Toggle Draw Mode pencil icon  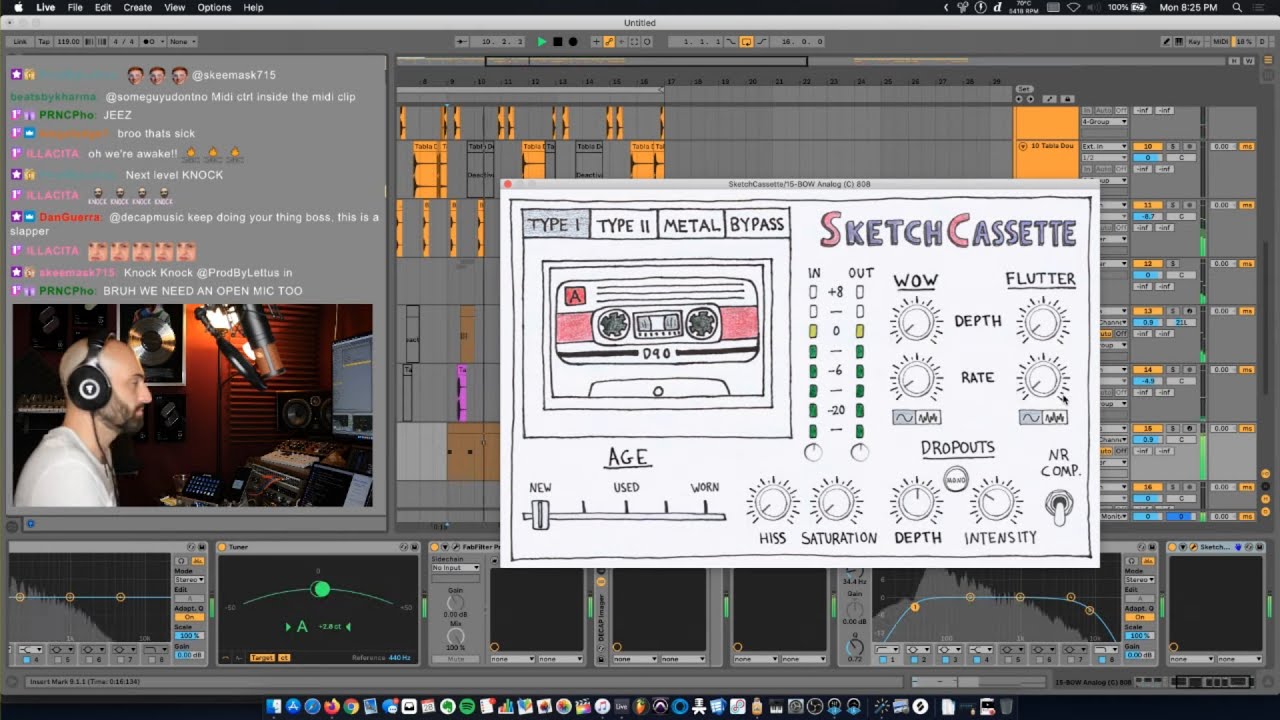(x=1166, y=42)
